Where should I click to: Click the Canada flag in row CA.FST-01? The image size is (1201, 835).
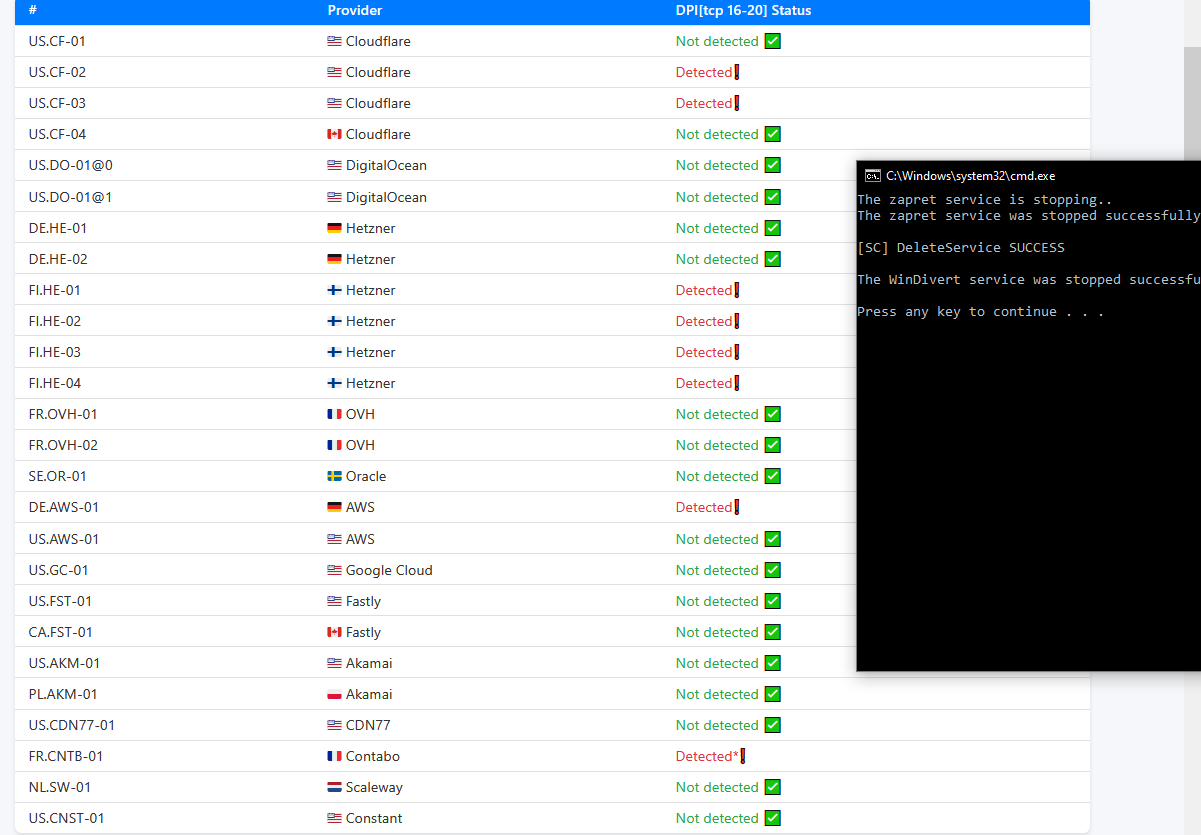[334, 632]
